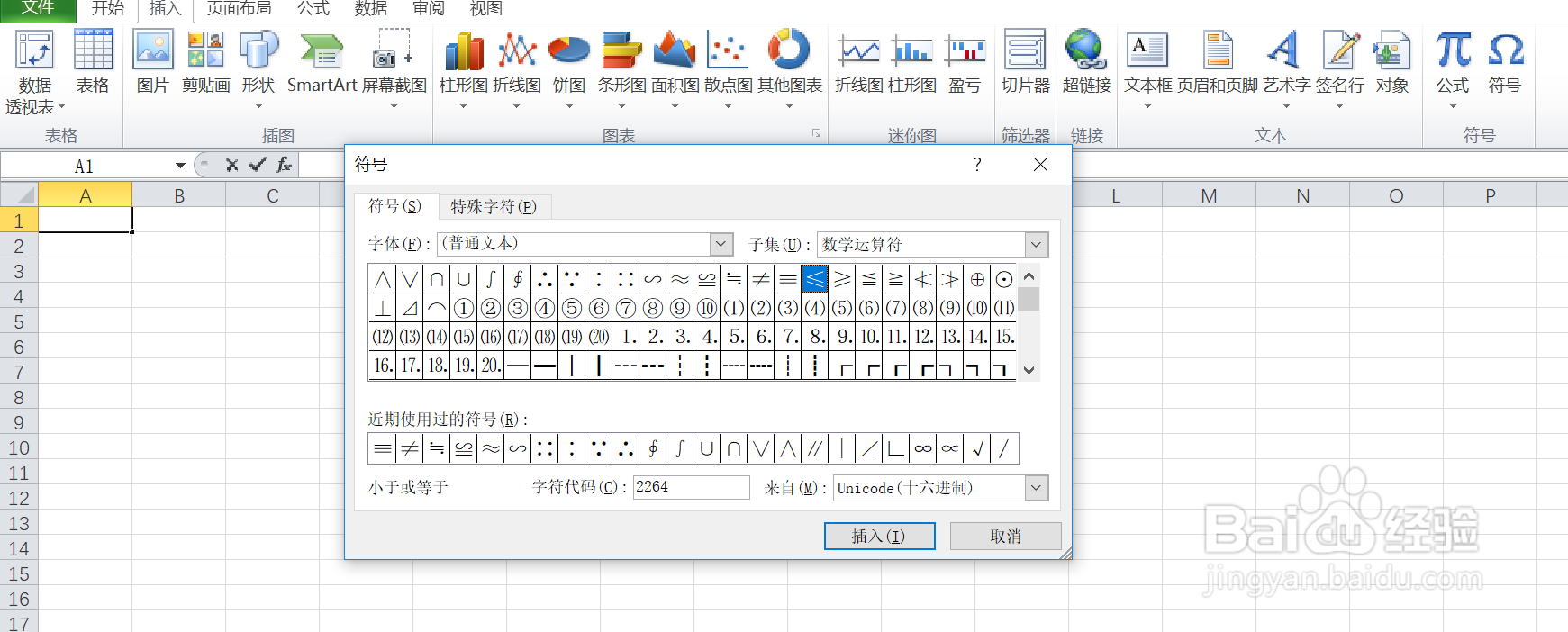Insert a Bar chart (条形图)
The image size is (1568, 632).
[622, 70]
